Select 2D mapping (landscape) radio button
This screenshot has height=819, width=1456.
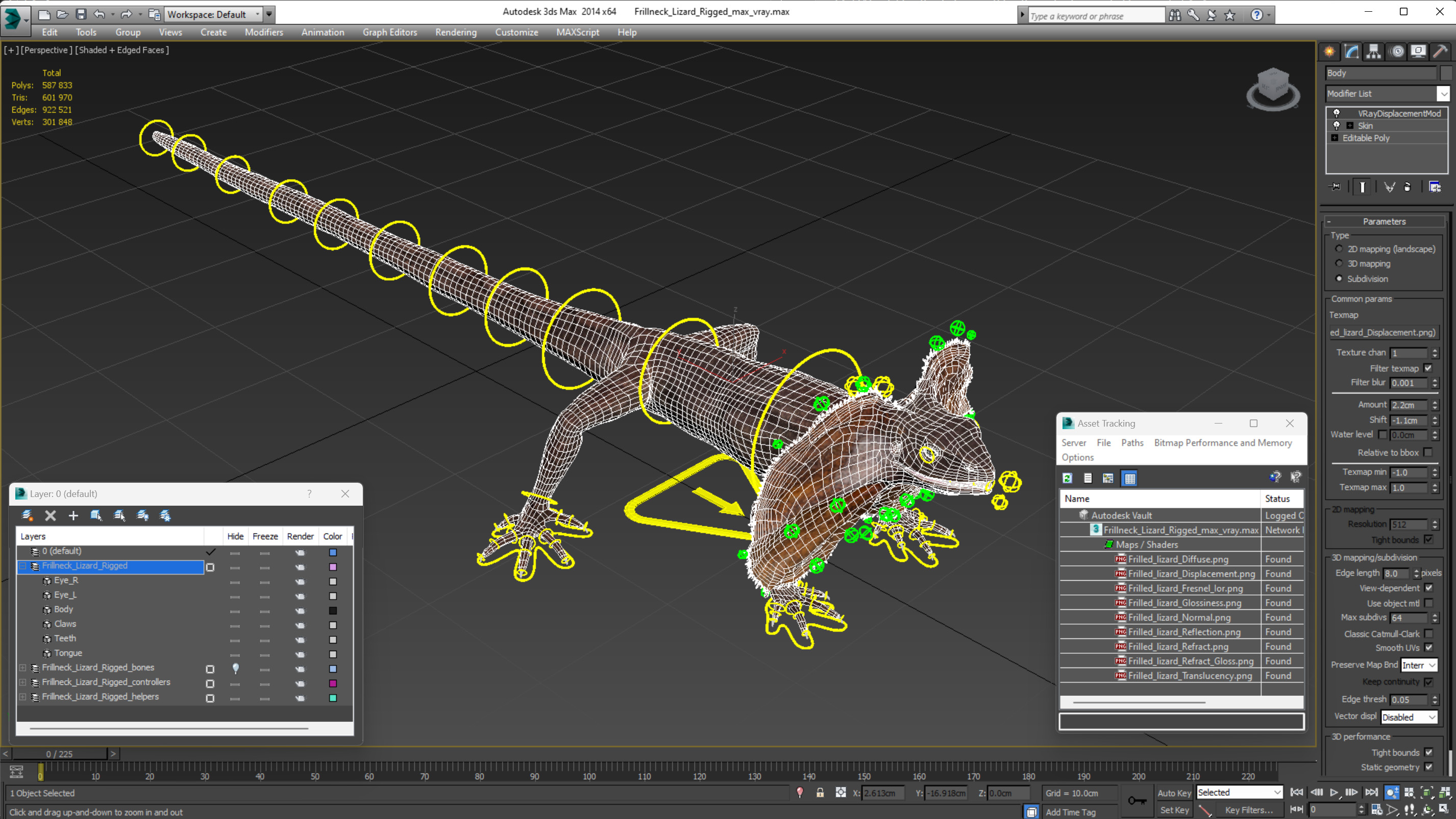point(1339,249)
